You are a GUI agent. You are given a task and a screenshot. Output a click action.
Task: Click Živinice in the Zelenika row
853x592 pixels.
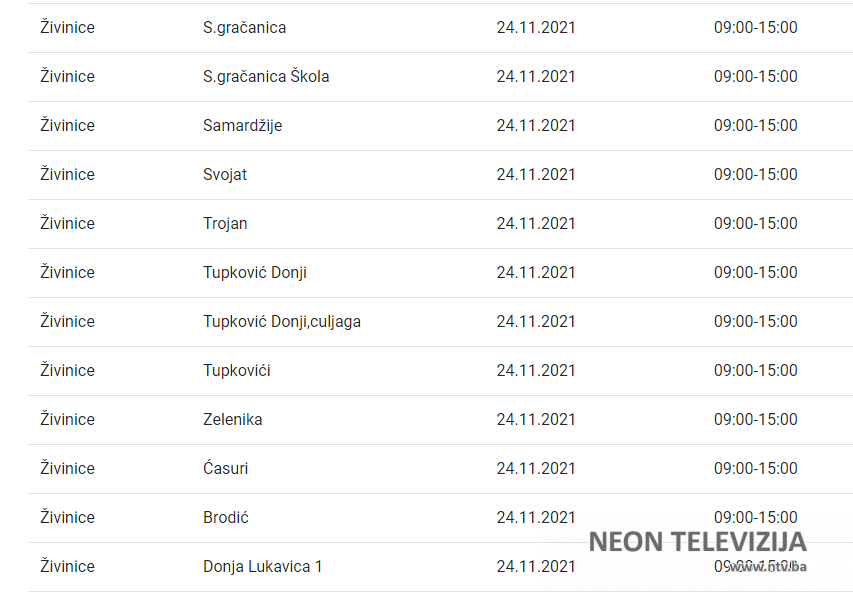point(67,420)
